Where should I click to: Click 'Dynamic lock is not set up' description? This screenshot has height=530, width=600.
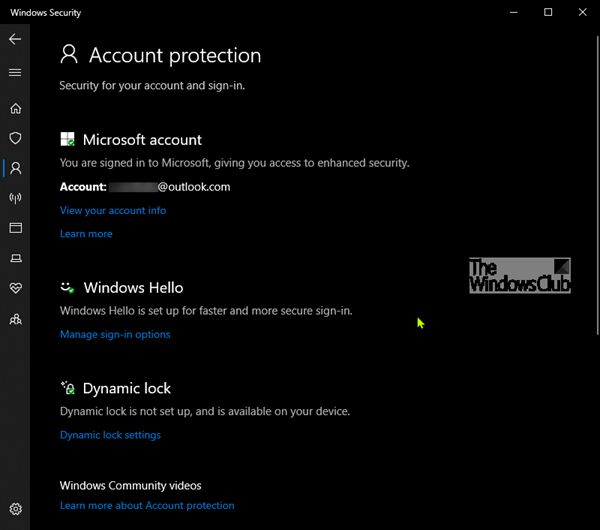pyautogui.click(x=205, y=411)
